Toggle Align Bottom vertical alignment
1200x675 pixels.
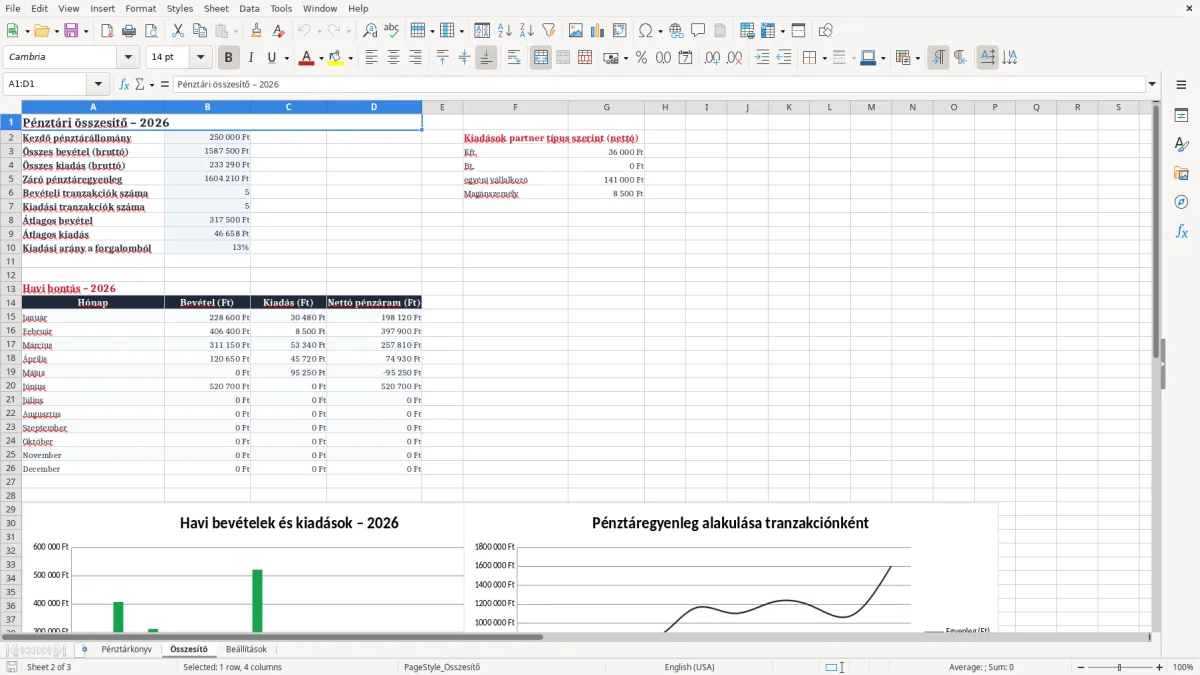486,58
